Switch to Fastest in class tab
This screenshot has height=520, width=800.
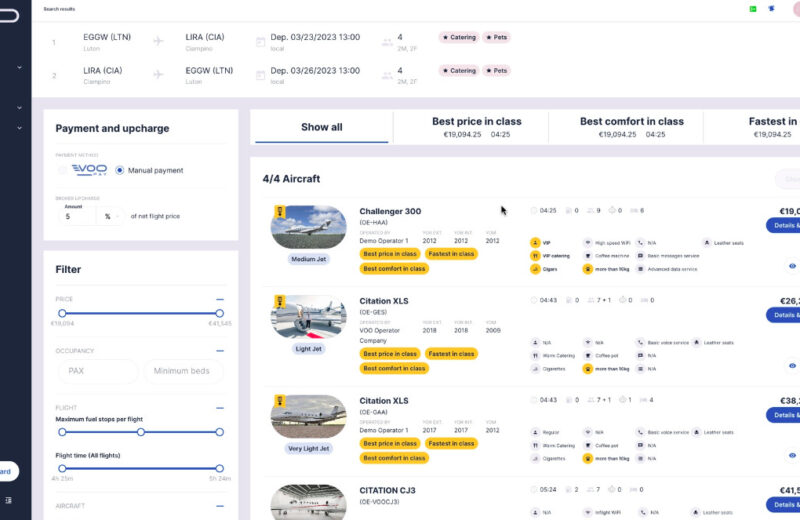click(x=752, y=127)
